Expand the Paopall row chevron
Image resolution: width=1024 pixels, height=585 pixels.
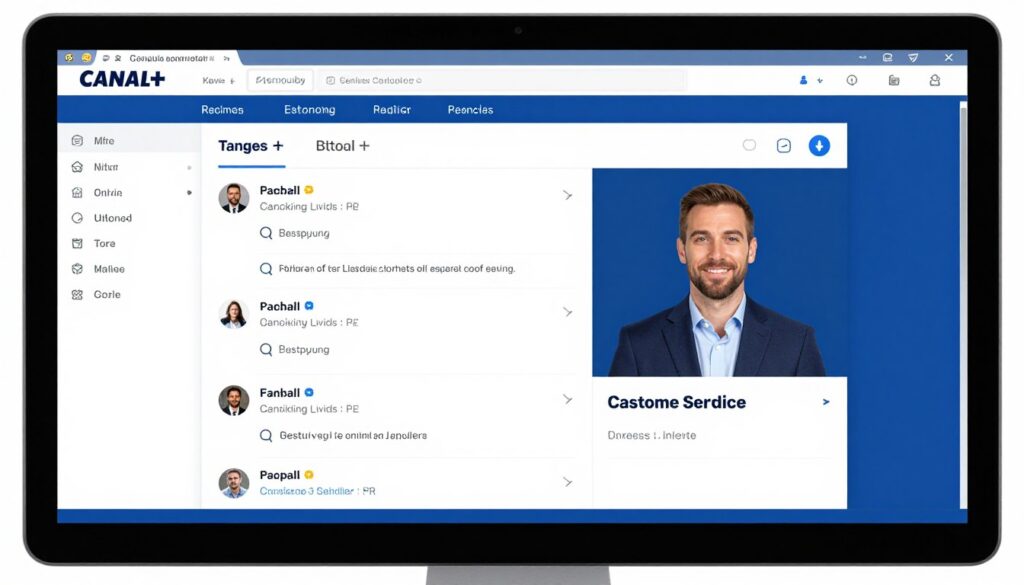568,482
